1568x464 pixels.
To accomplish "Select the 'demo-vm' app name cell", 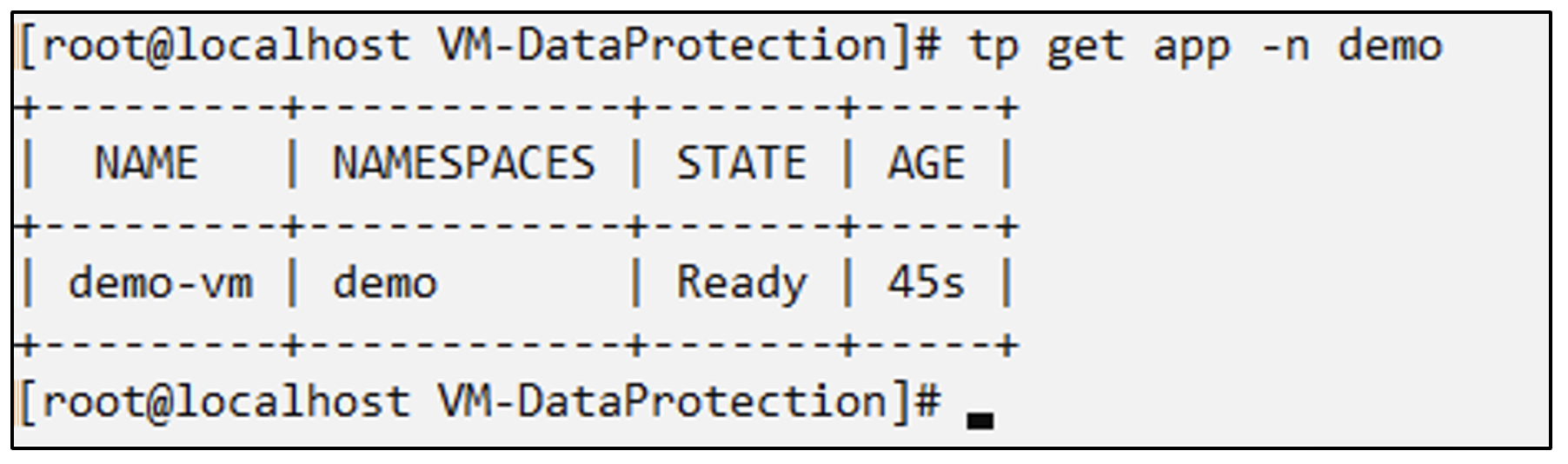I will click(161, 283).
